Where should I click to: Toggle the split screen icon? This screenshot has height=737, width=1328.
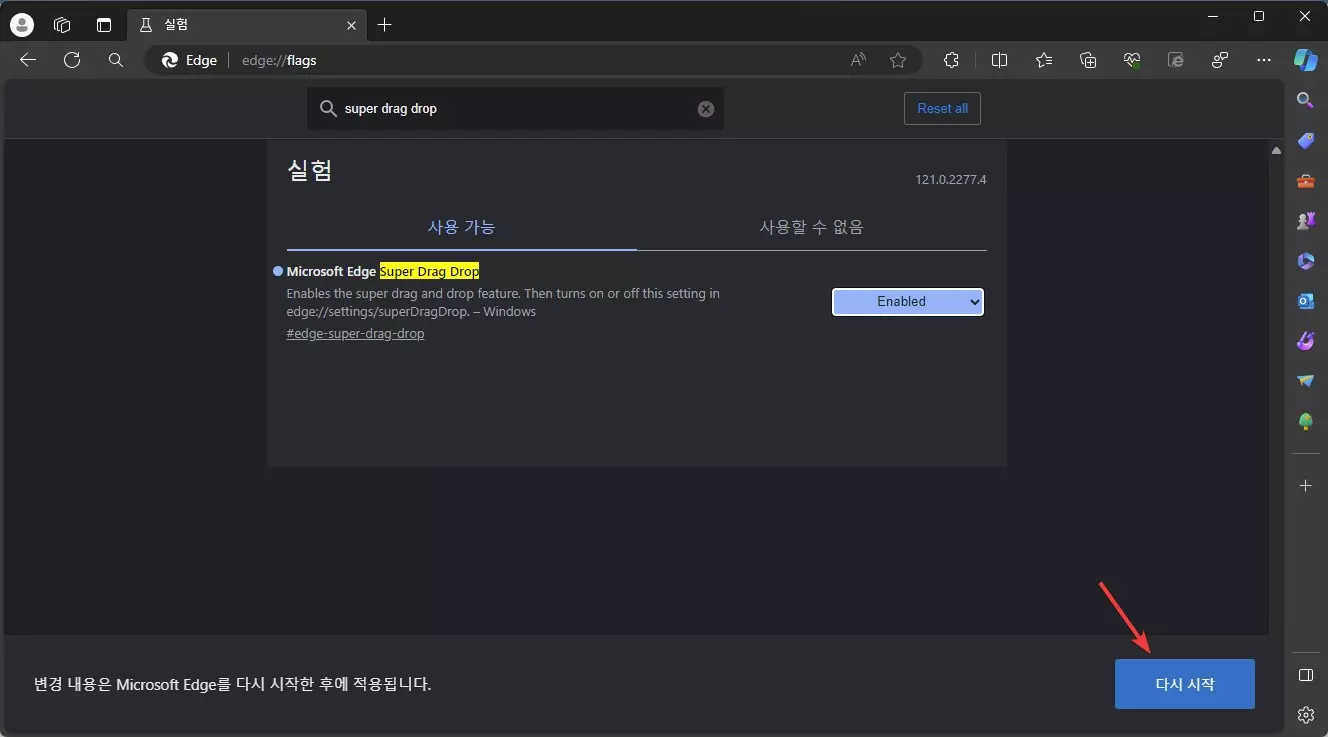999,60
